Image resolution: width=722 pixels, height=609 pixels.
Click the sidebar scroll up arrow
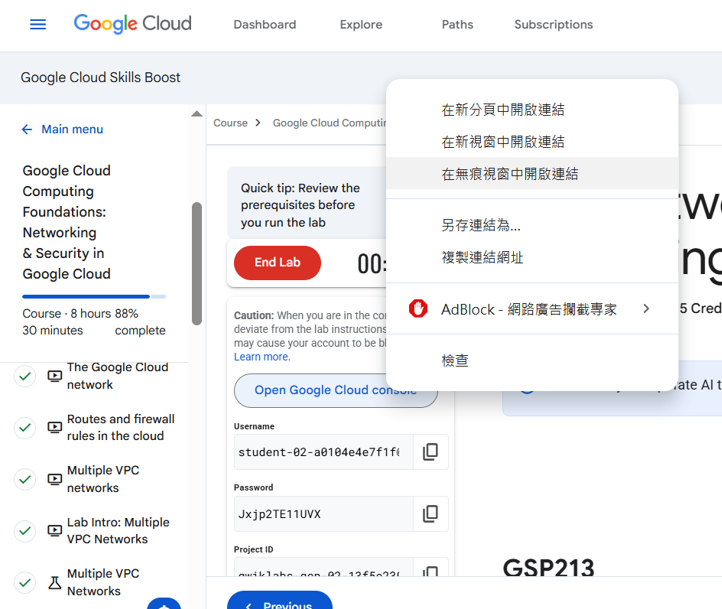pos(197,114)
